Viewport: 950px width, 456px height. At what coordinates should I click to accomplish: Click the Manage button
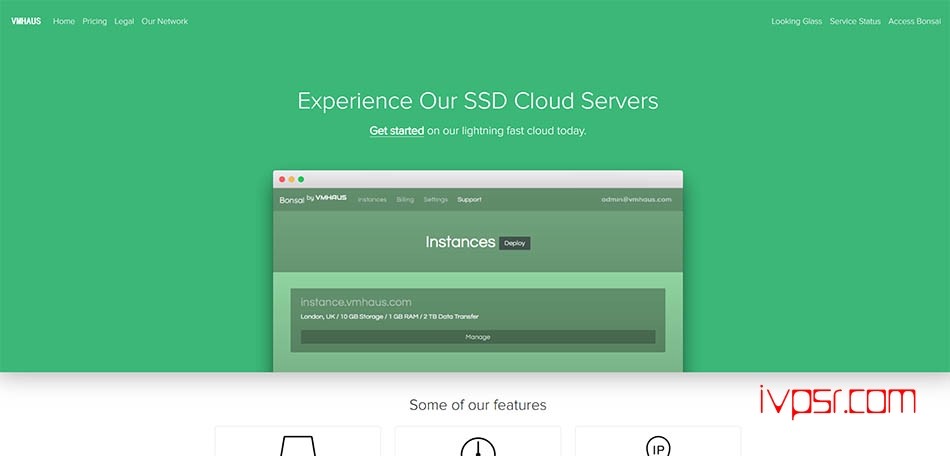click(x=478, y=337)
